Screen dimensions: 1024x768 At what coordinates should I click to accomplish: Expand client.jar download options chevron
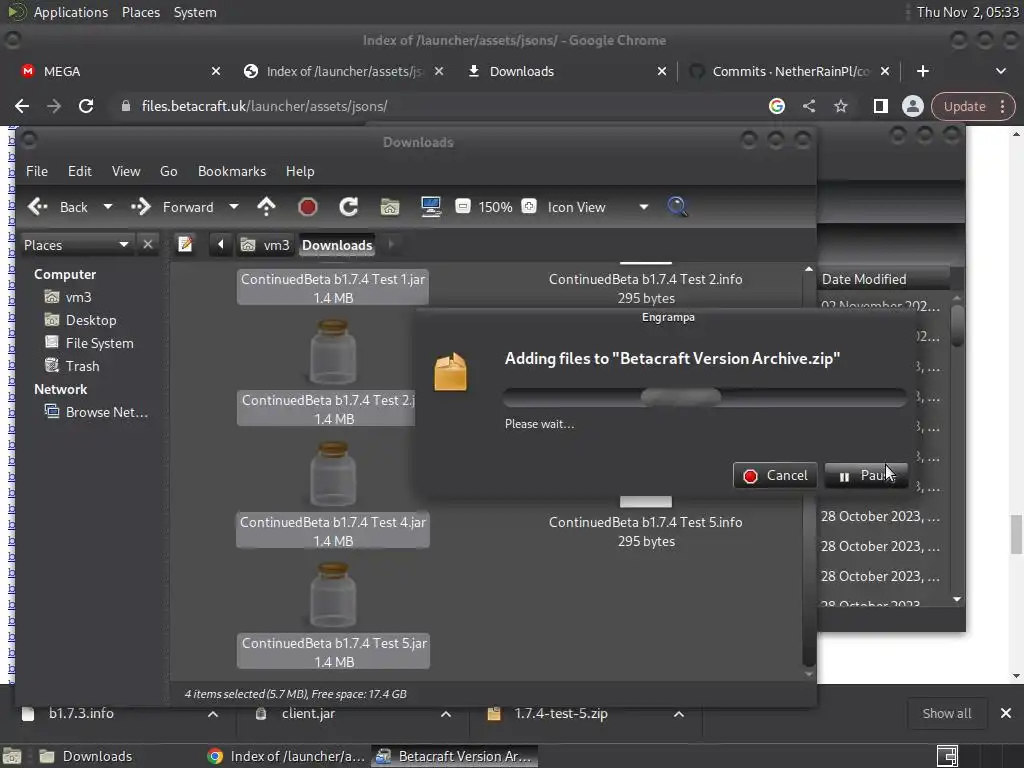click(x=446, y=714)
